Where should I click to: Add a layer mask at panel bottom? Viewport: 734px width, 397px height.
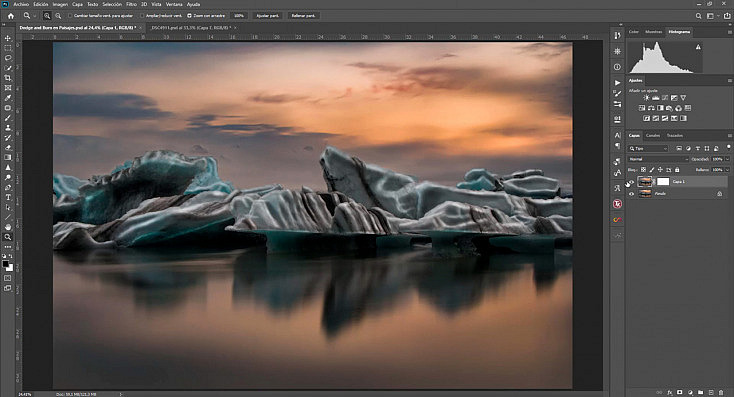[x=680, y=392]
